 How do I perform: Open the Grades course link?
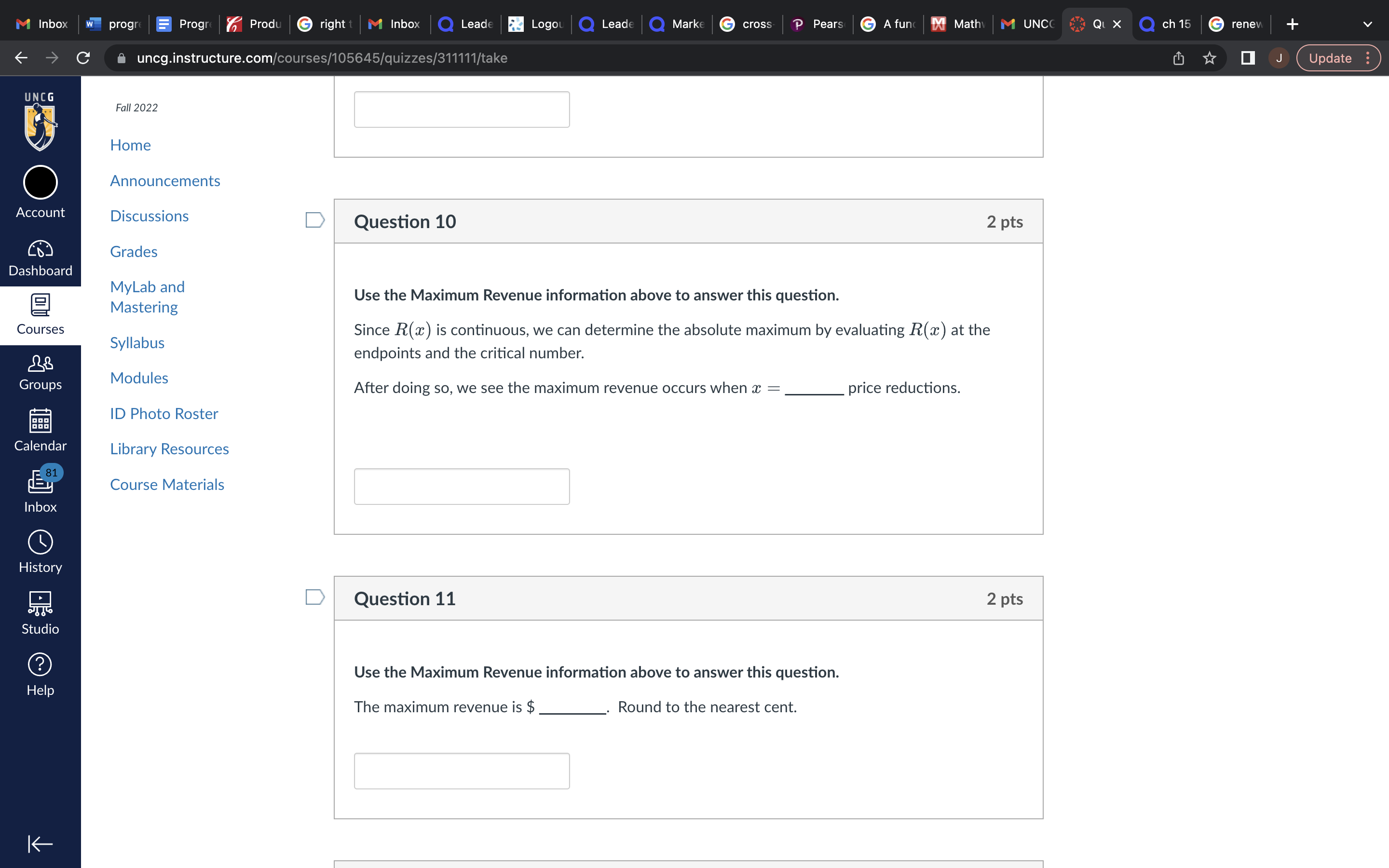point(134,251)
